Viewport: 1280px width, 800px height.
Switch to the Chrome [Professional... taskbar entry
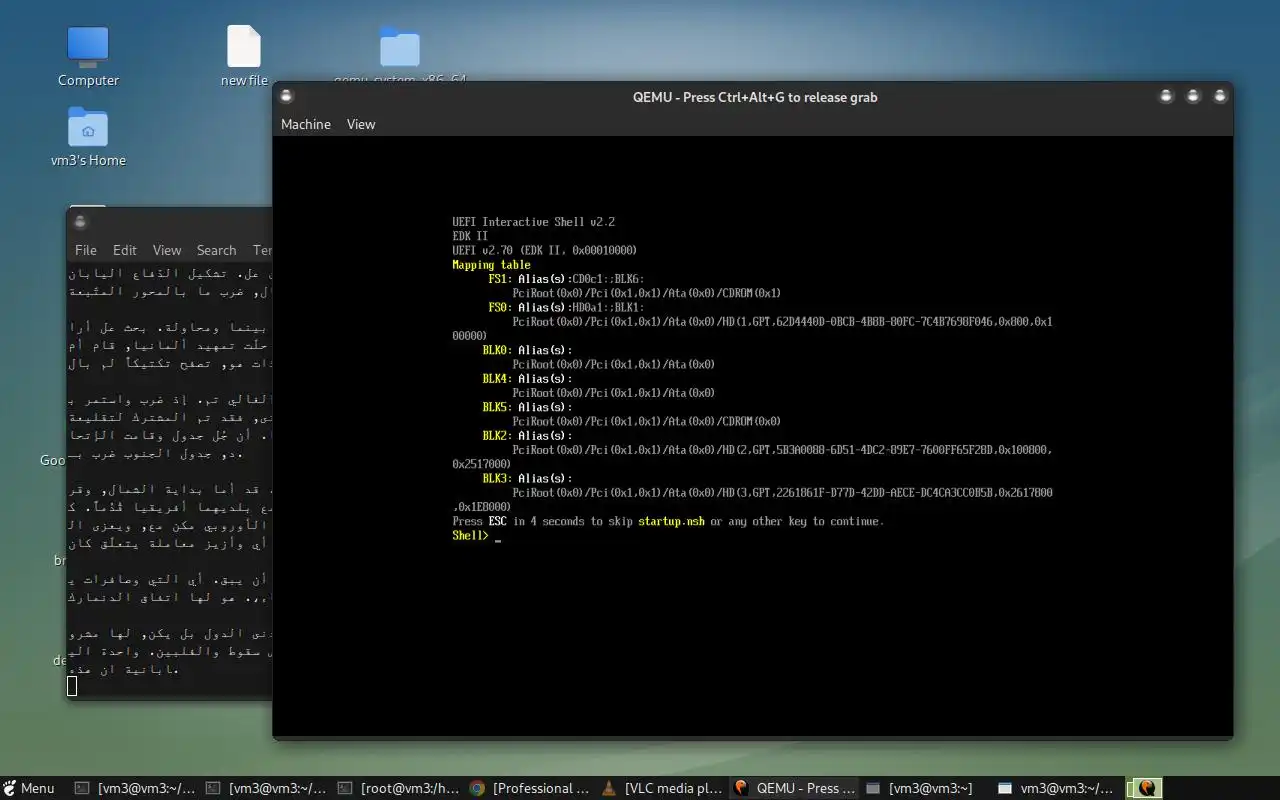pos(530,788)
